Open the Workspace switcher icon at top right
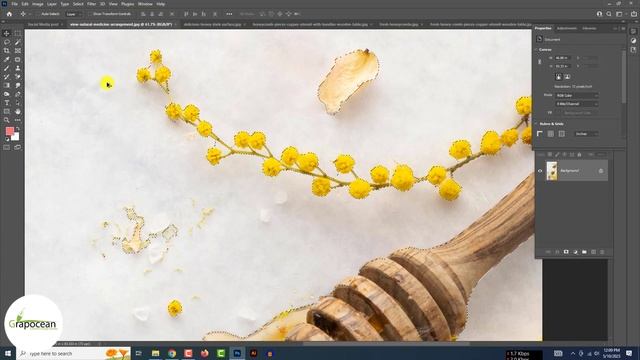 pyautogui.click(x=619, y=14)
